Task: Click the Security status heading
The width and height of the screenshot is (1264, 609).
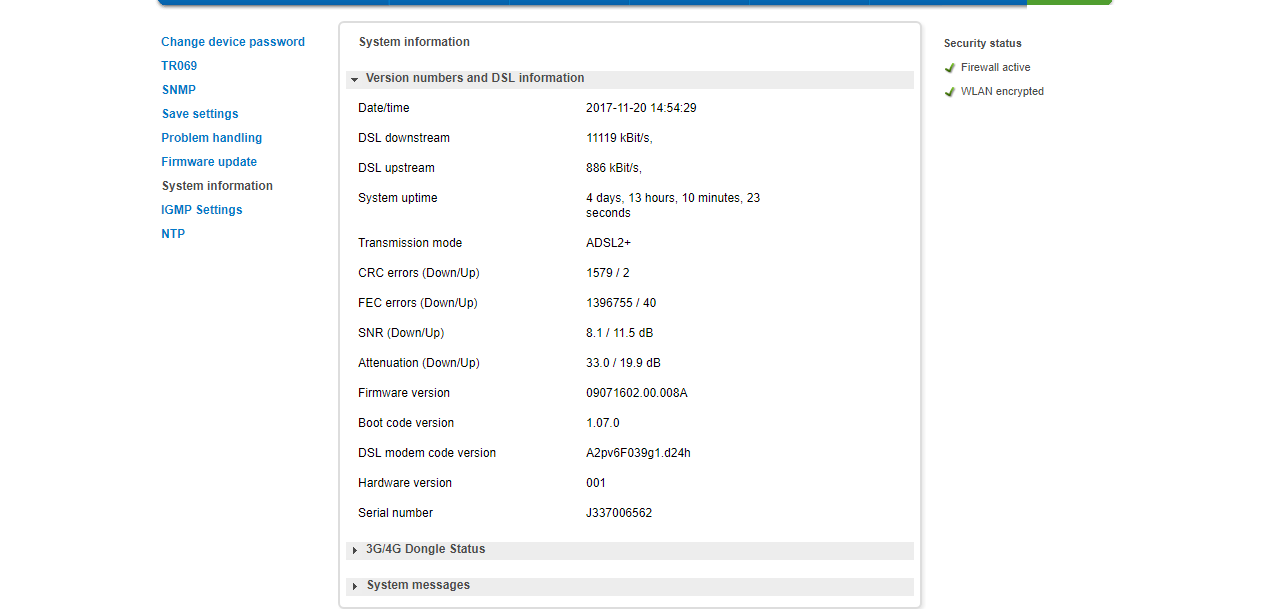Action: click(983, 44)
